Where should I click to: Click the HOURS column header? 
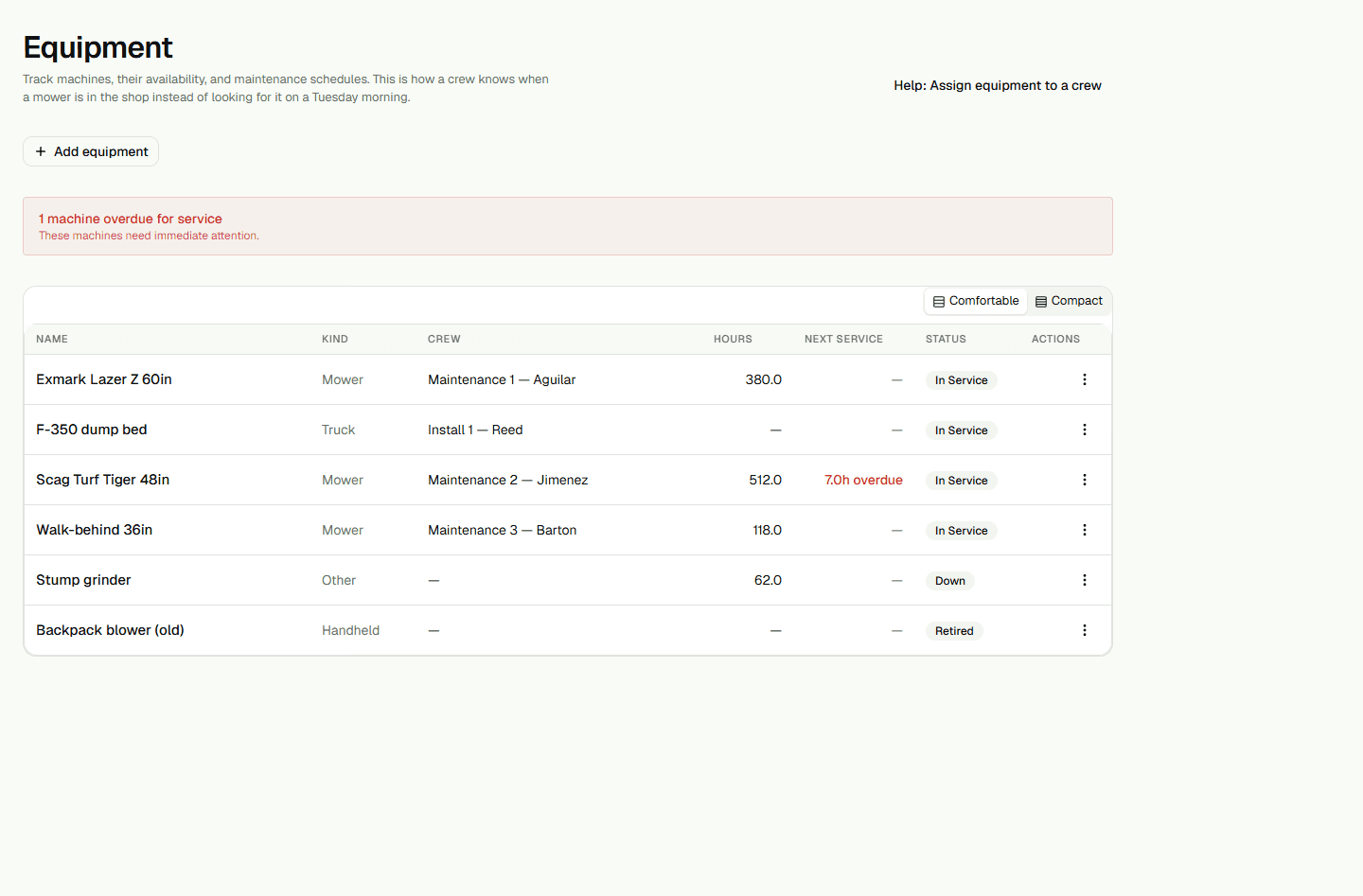click(733, 339)
